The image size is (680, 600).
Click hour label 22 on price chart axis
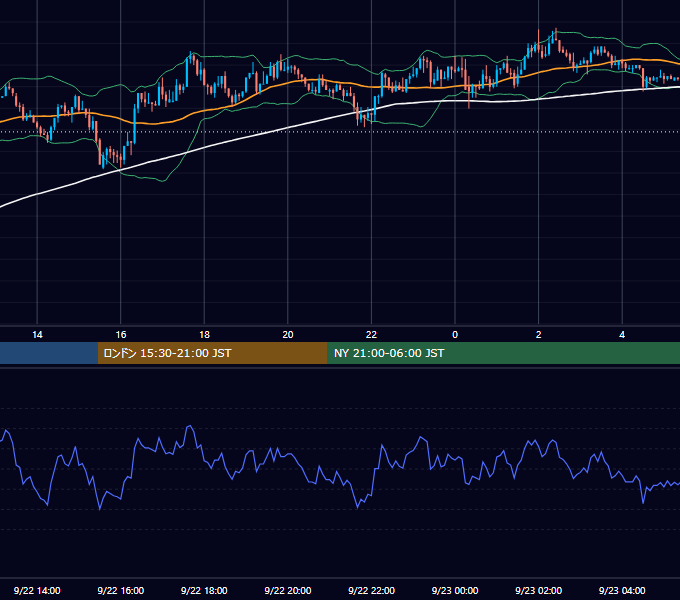pos(371,335)
